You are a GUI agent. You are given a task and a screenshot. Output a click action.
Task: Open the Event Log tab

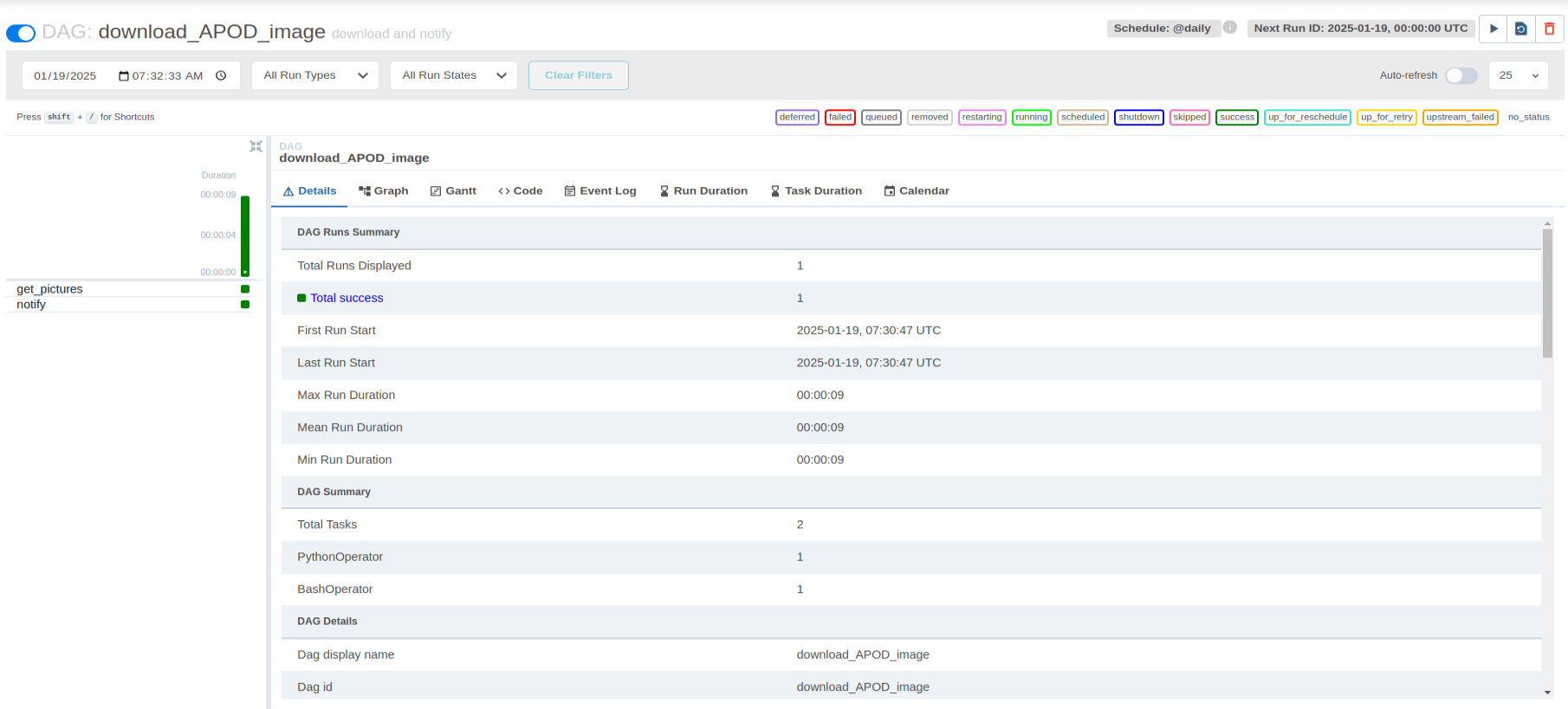[600, 191]
